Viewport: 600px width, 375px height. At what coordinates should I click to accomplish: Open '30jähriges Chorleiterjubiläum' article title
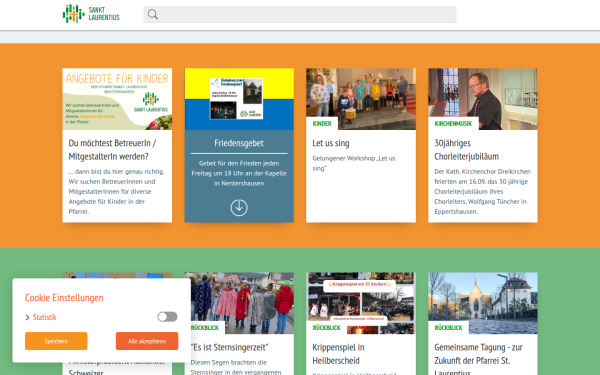pyautogui.click(x=466, y=150)
